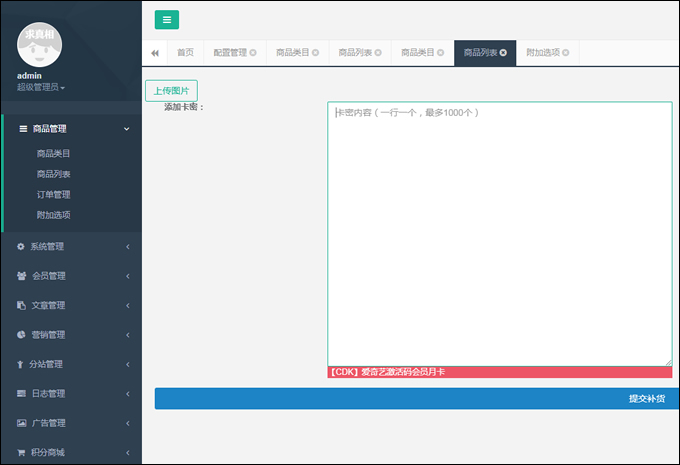Click the admin username text
This screenshot has width=680, height=465.
coord(29,75)
